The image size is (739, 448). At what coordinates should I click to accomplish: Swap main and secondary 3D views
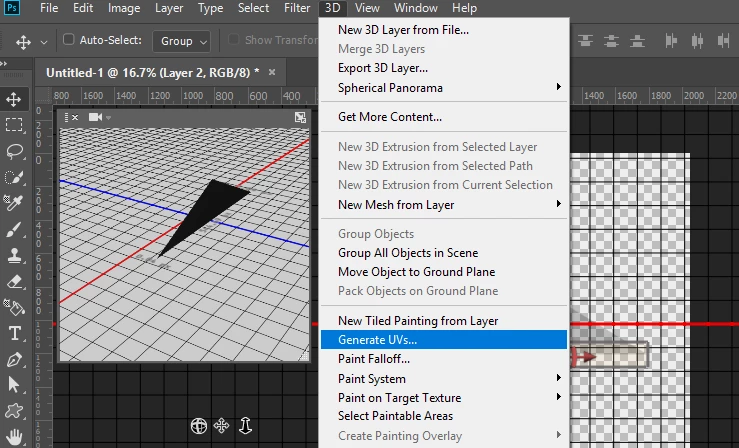coord(300,117)
